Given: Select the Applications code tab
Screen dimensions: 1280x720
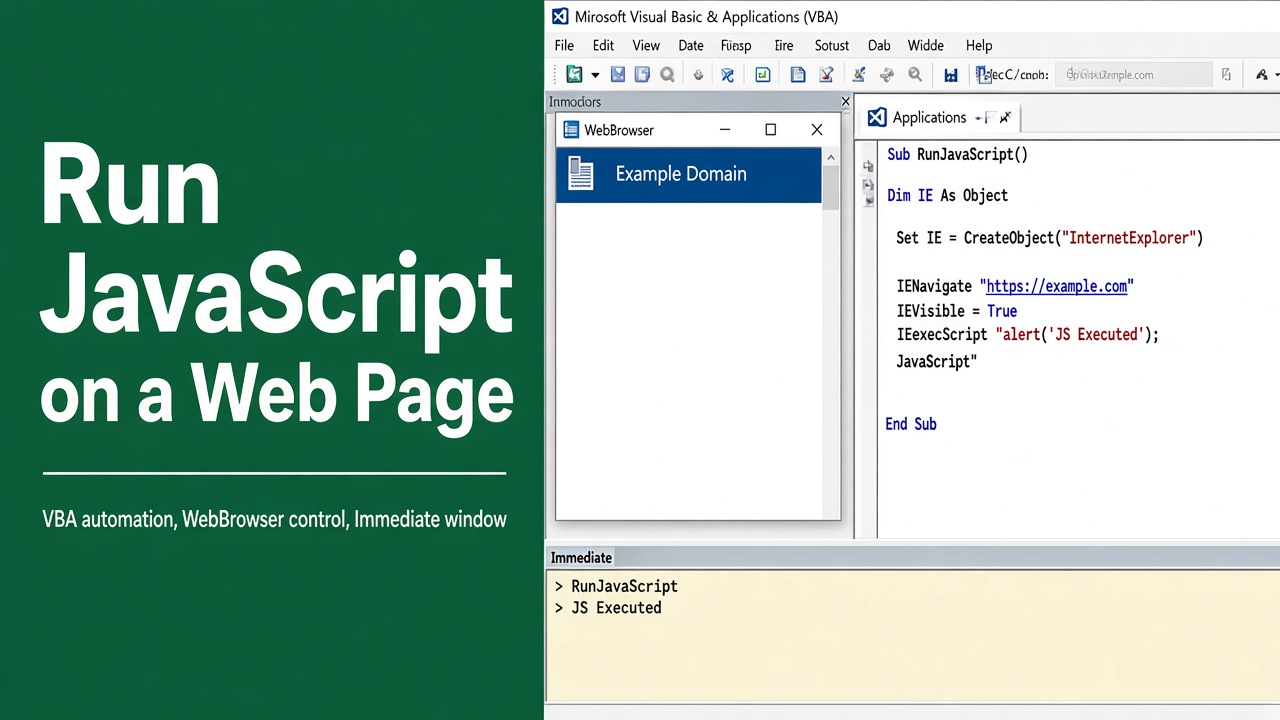Looking at the screenshot, I should click(940, 118).
